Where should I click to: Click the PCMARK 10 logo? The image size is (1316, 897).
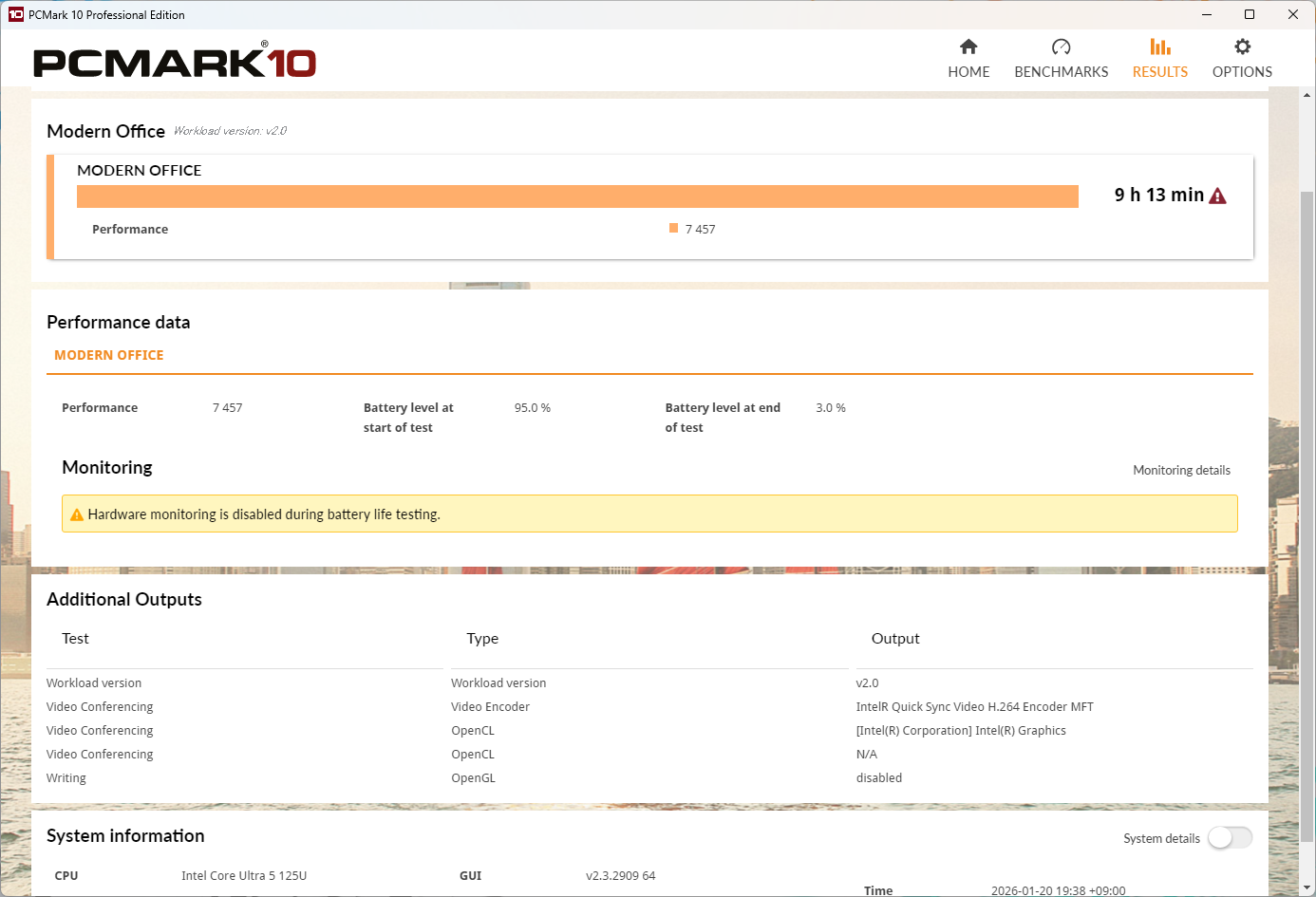pos(175,61)
